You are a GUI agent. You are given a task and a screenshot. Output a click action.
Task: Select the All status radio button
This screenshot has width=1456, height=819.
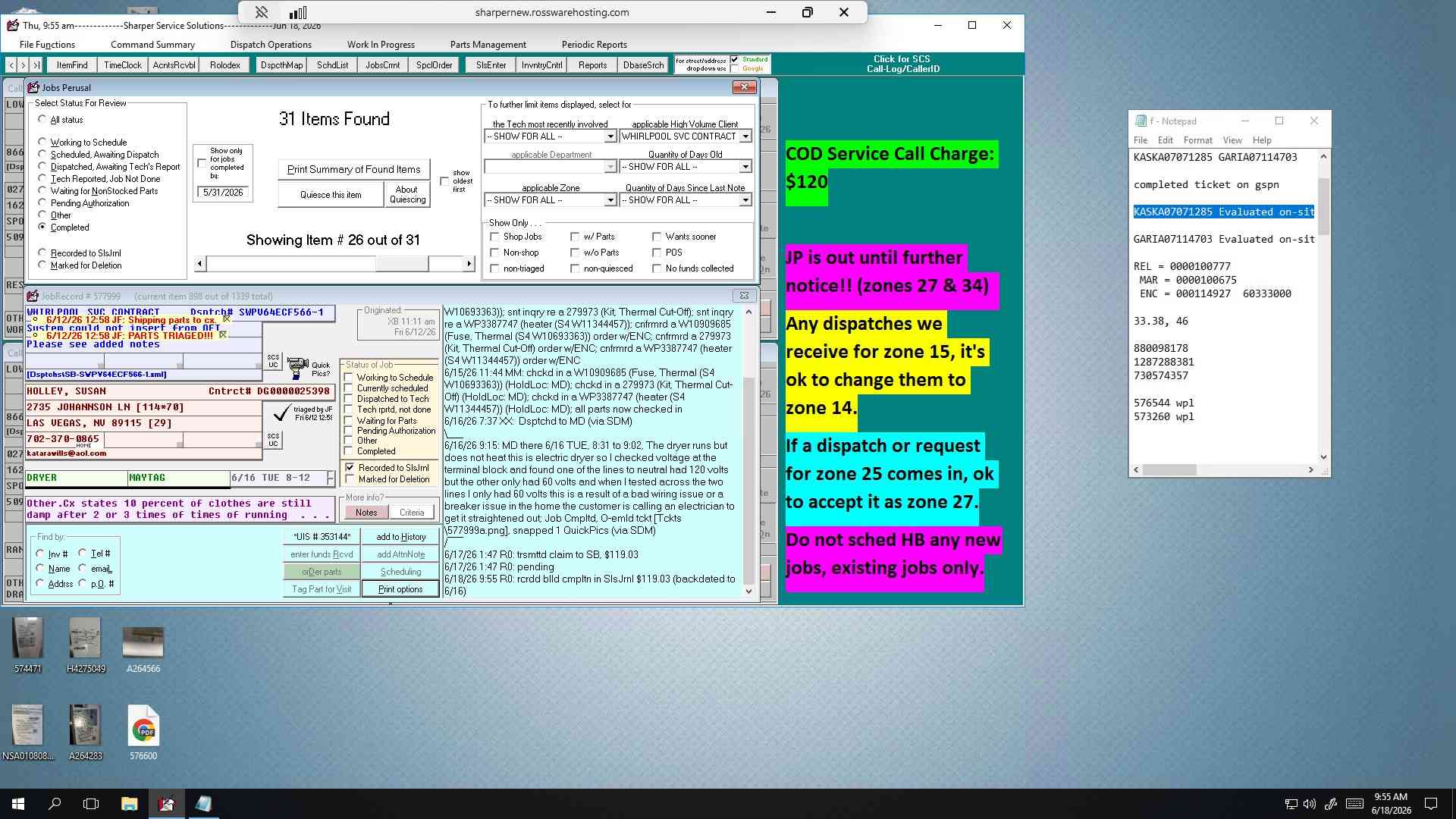click(42, 120)
